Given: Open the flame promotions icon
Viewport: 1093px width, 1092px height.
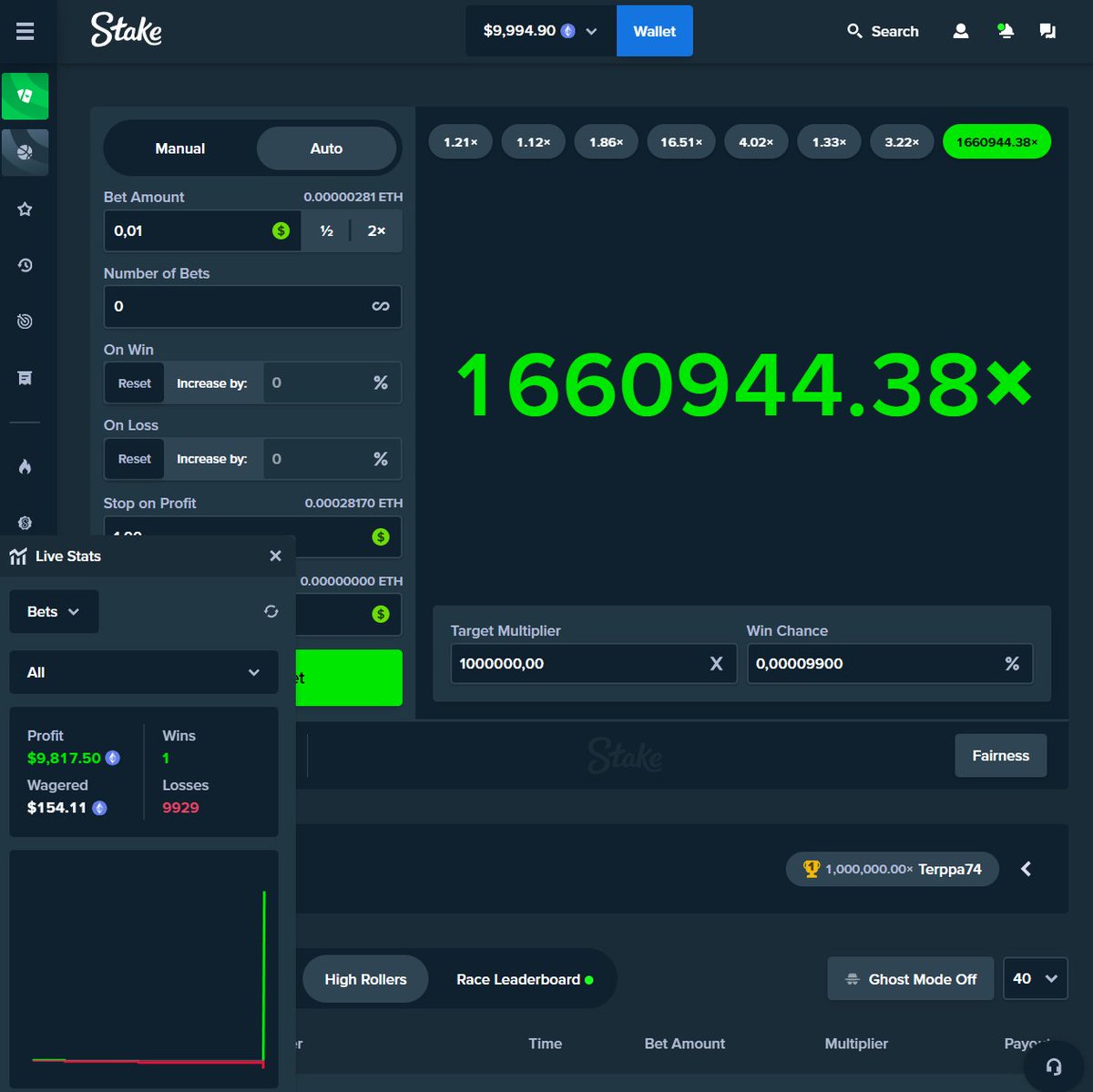Looking at the screenshot, I should (25, 466).
